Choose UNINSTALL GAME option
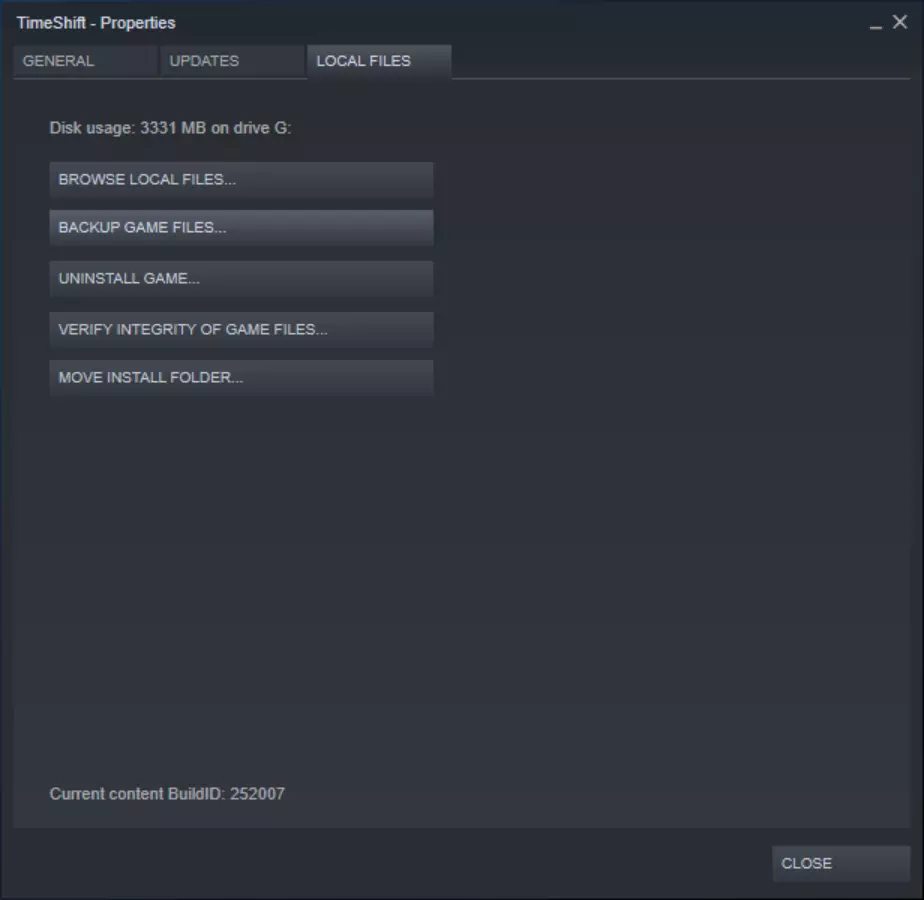924x900 pixels. (x=242, y=278)
